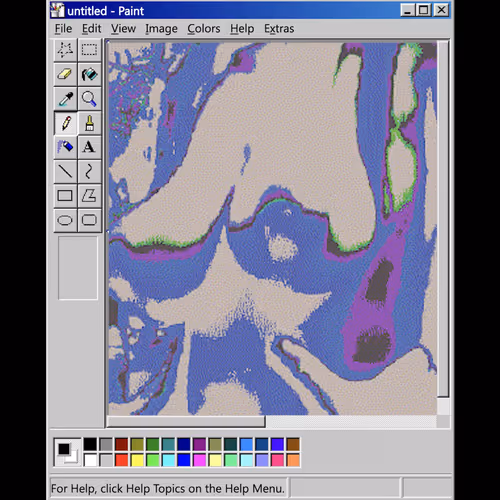Select the Text tool
Screen dimensions: 500x500
pos(89,147)
